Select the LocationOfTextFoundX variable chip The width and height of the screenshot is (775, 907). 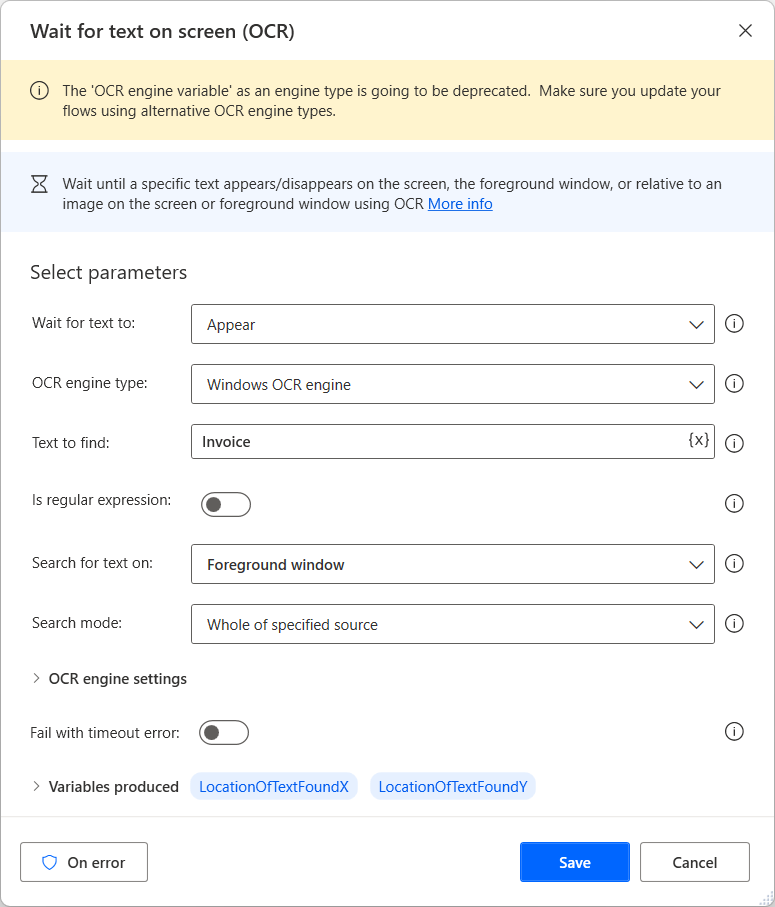pos(274,786)
